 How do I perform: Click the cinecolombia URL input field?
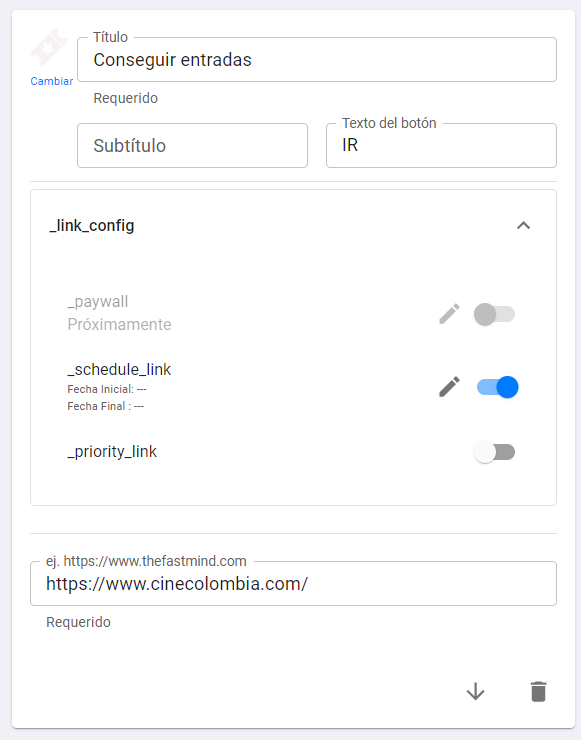(x=293, y=583)
